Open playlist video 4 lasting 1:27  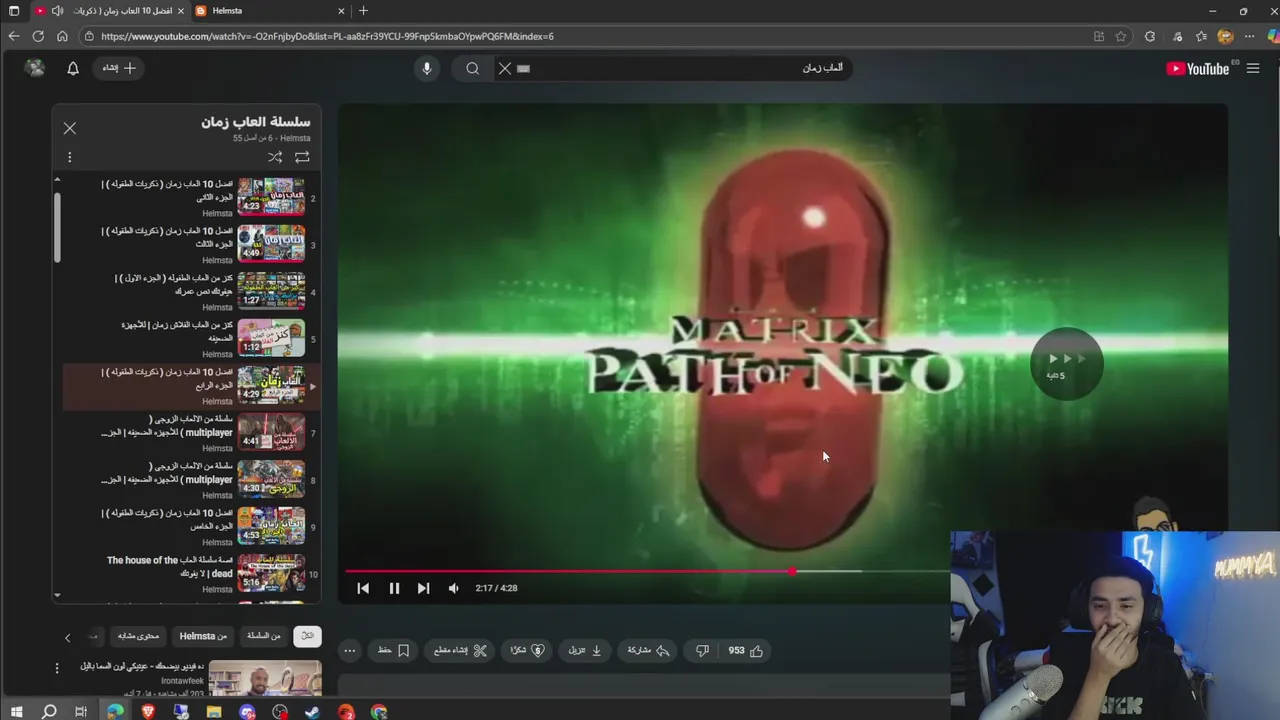[190, 292]
